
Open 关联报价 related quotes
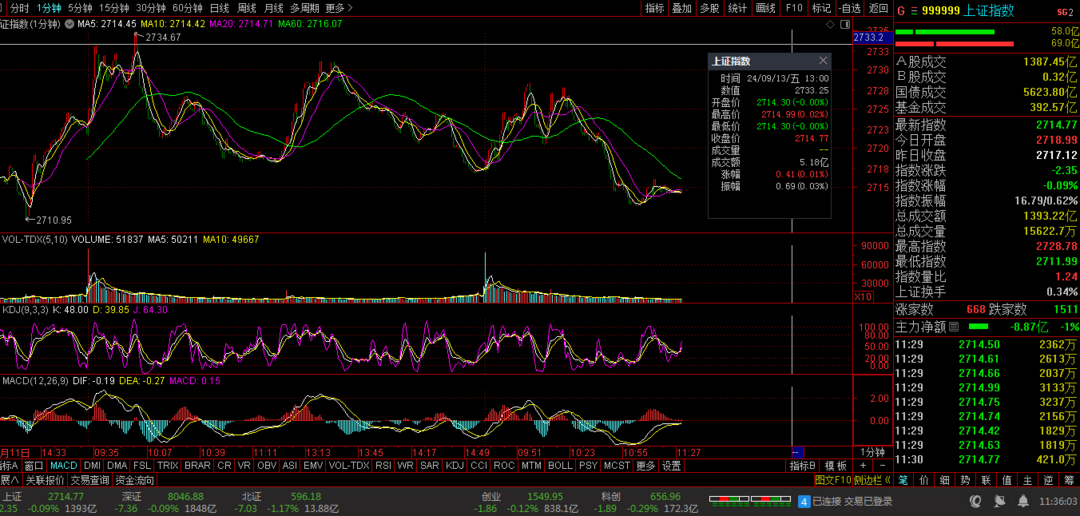click(45, 479)
